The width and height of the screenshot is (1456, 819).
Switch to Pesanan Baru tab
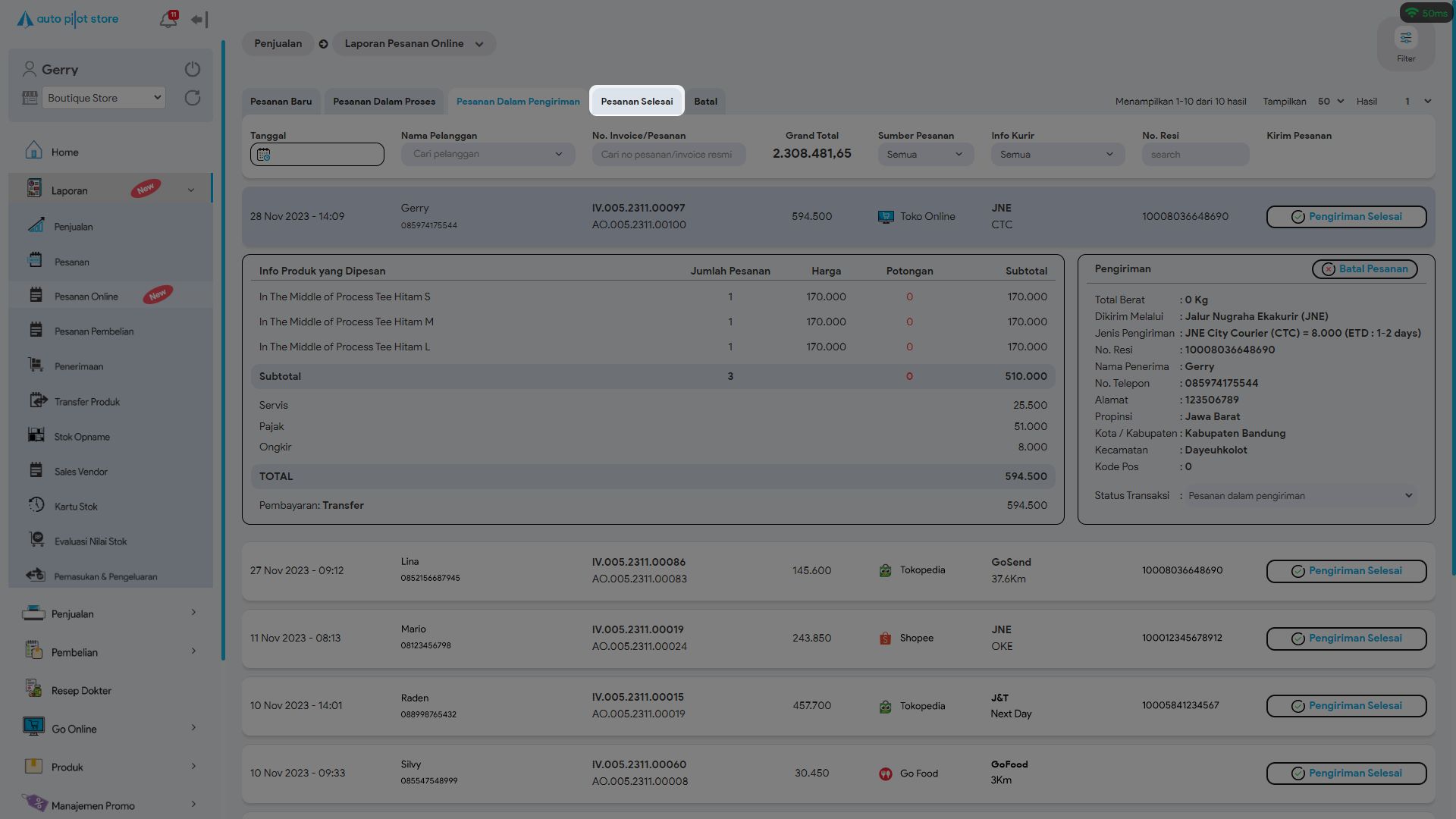click(x=281, y=102)
